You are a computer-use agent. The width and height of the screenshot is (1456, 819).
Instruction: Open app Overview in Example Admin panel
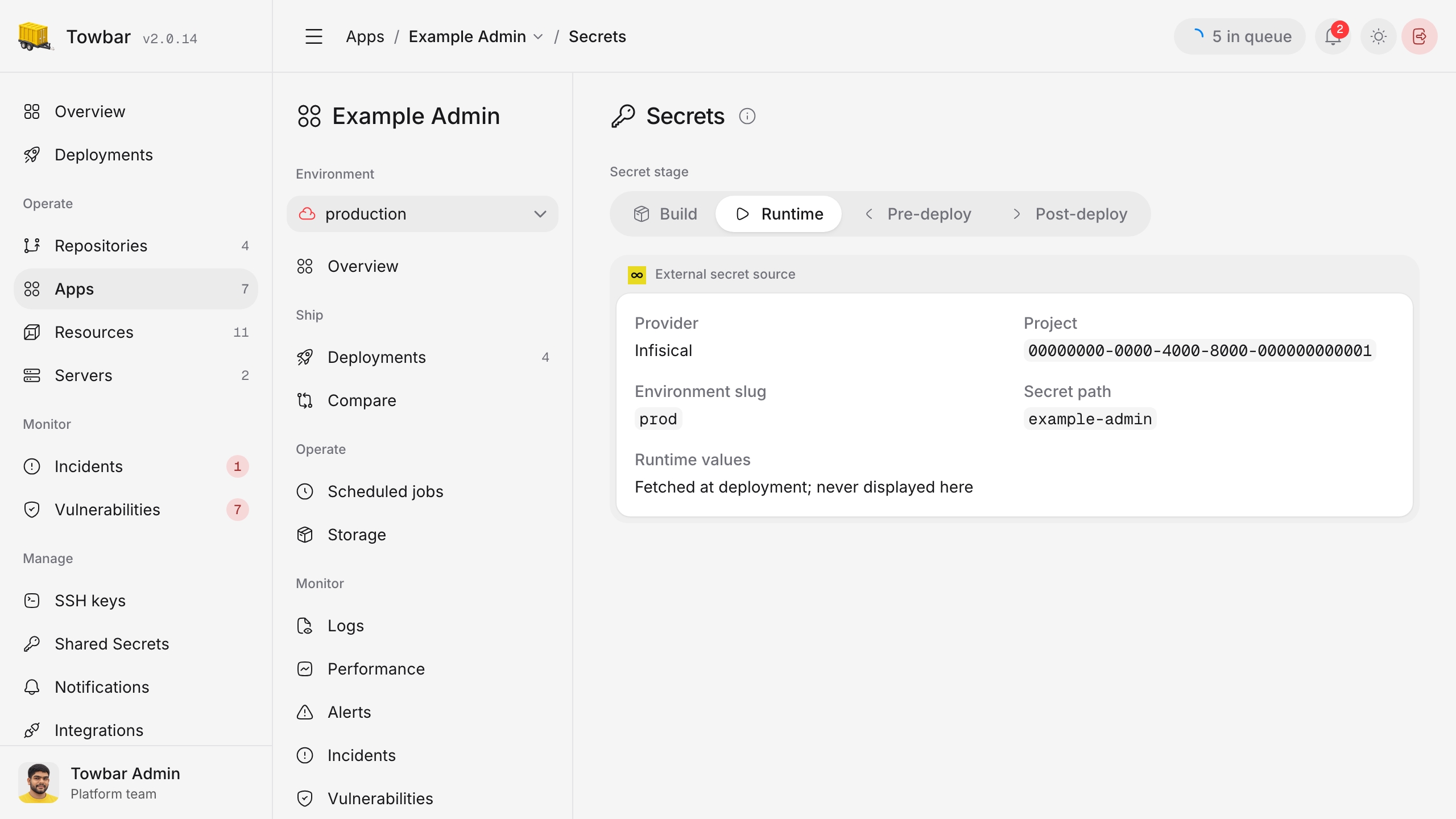(x=422, y=266)
